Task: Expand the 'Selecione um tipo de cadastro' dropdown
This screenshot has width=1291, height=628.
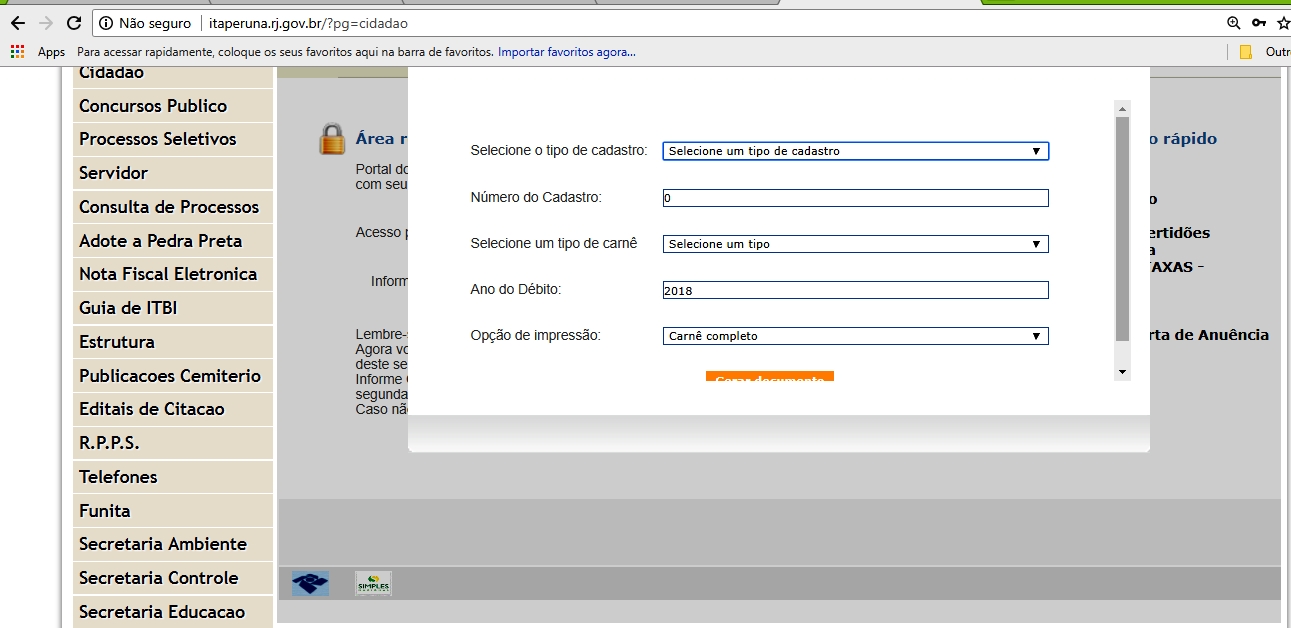Action: (x=855, y=151)
